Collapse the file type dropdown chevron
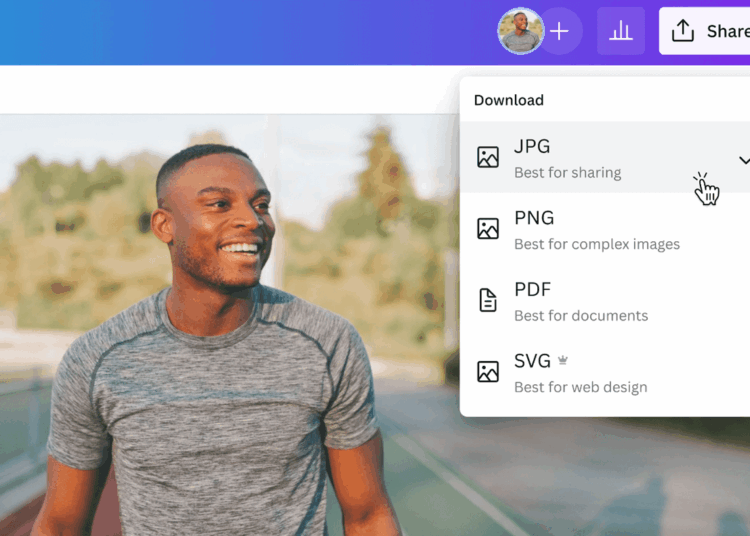The width and height of the screenshot is (750, 536). coord(743,160)
